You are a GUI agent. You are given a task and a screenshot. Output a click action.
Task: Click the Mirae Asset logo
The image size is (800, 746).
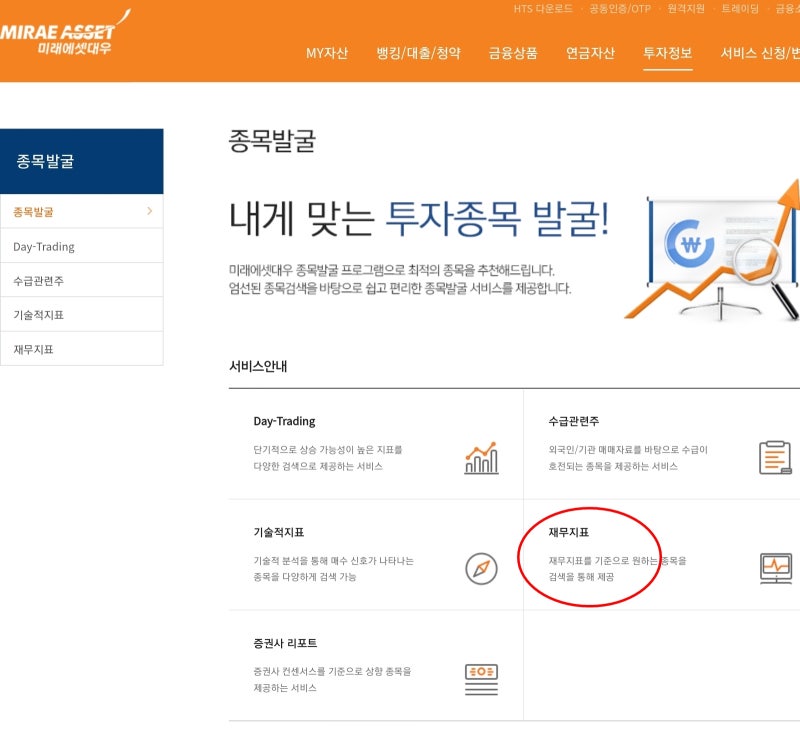[64, 33]
